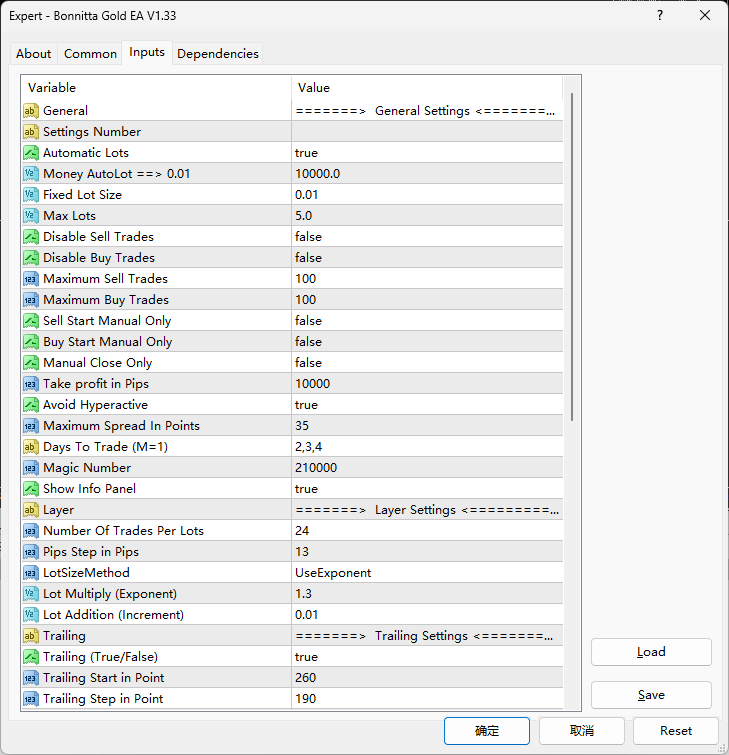This screenshot has height=755, width=729.
Task: Click the integer icon beside Maximum Spread In Points
Action: (31, 426)
